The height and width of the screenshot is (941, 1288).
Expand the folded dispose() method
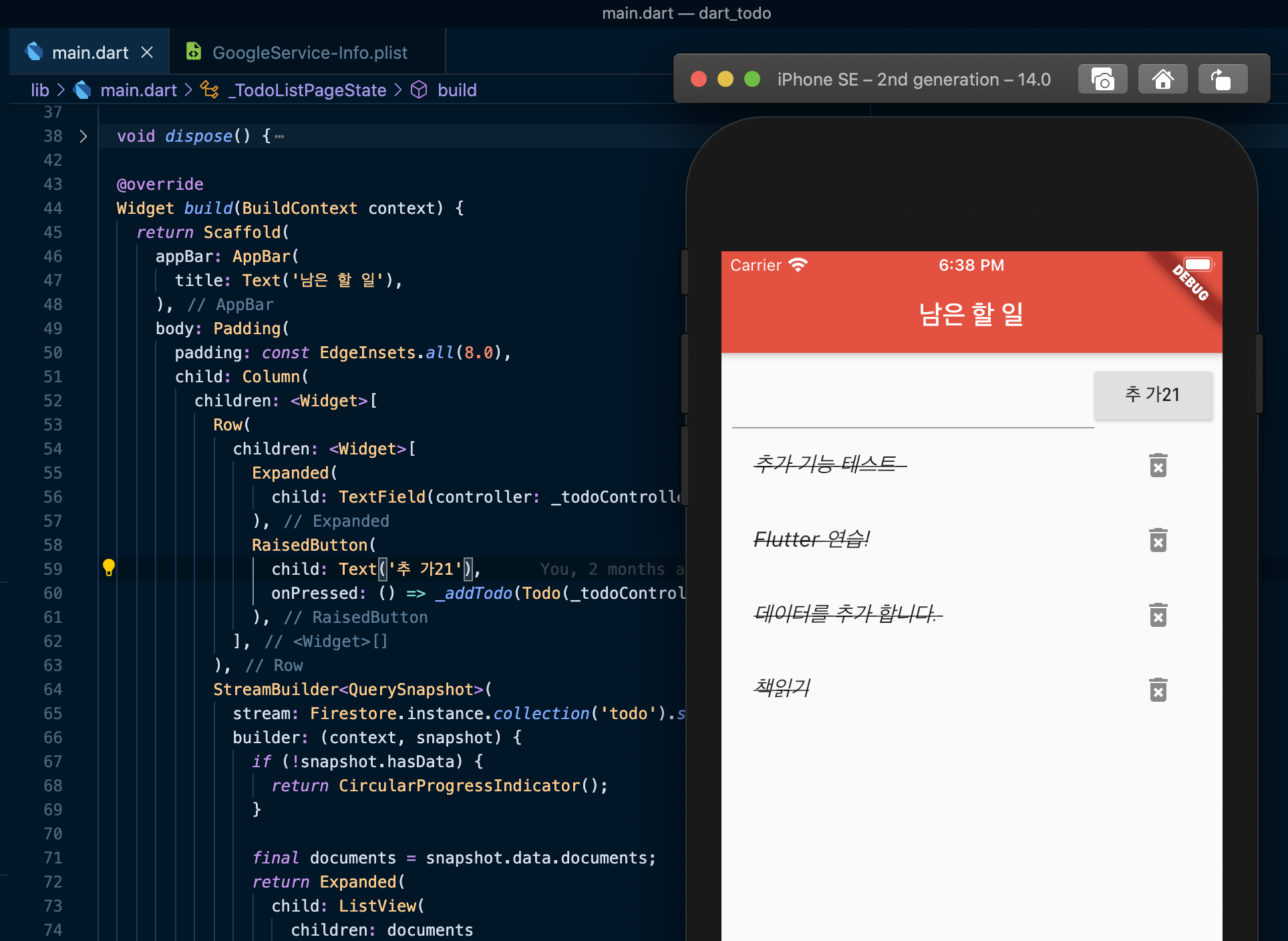[x=83, y=136]
